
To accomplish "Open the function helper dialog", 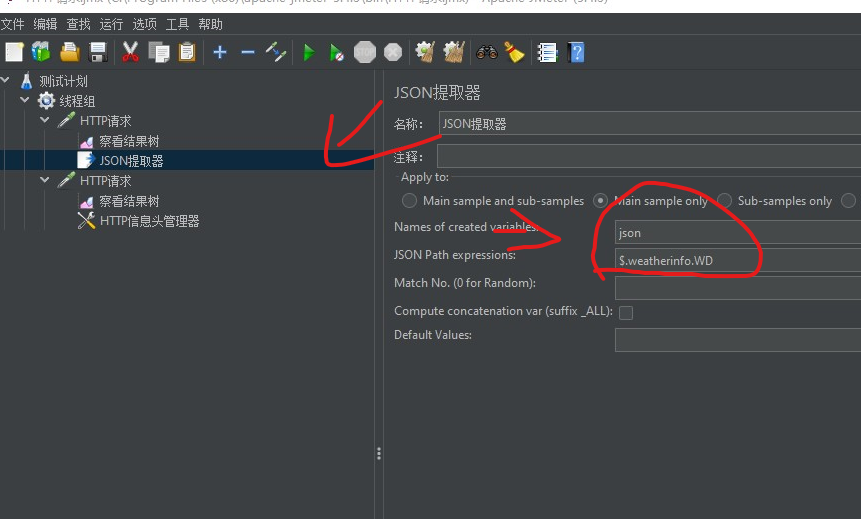I will [x=547, y=53].
